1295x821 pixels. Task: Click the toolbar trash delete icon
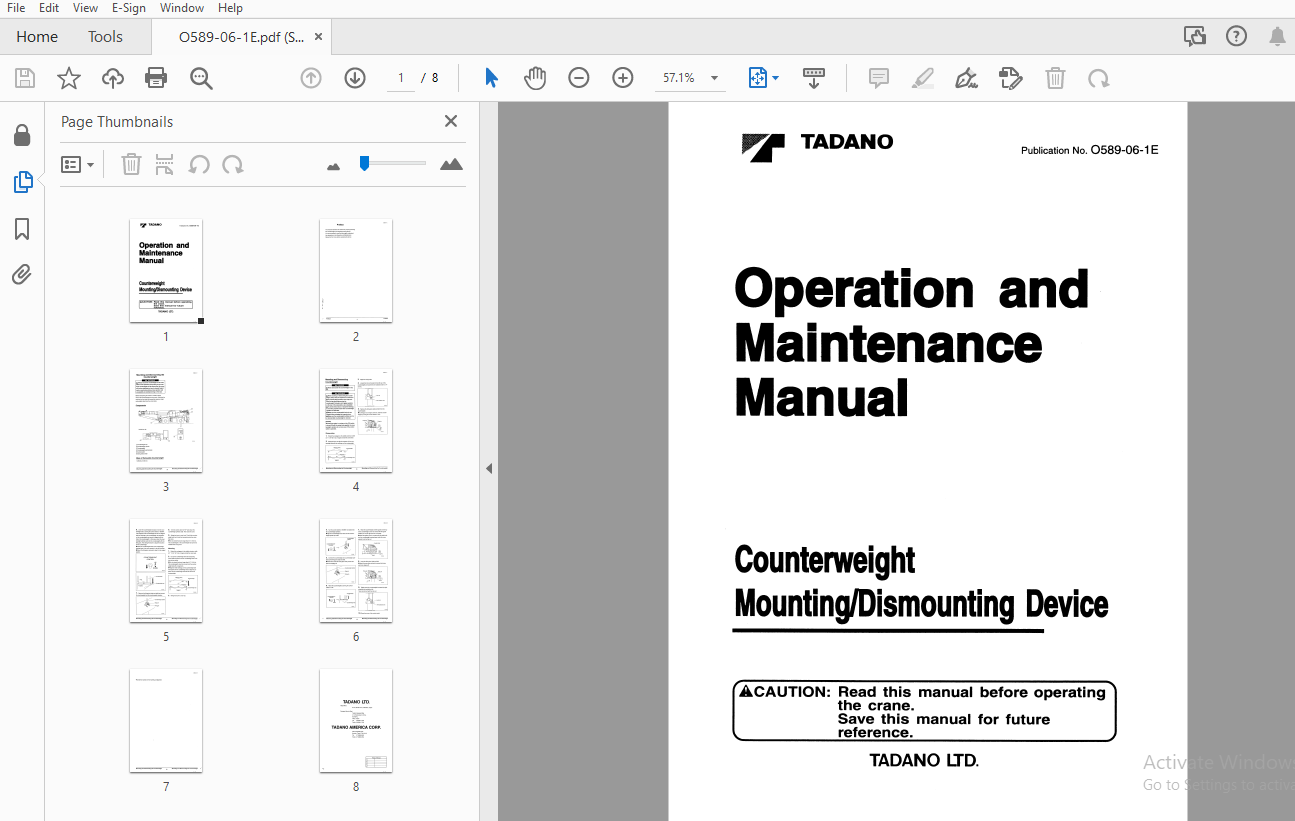click(x=1055, y=78)
